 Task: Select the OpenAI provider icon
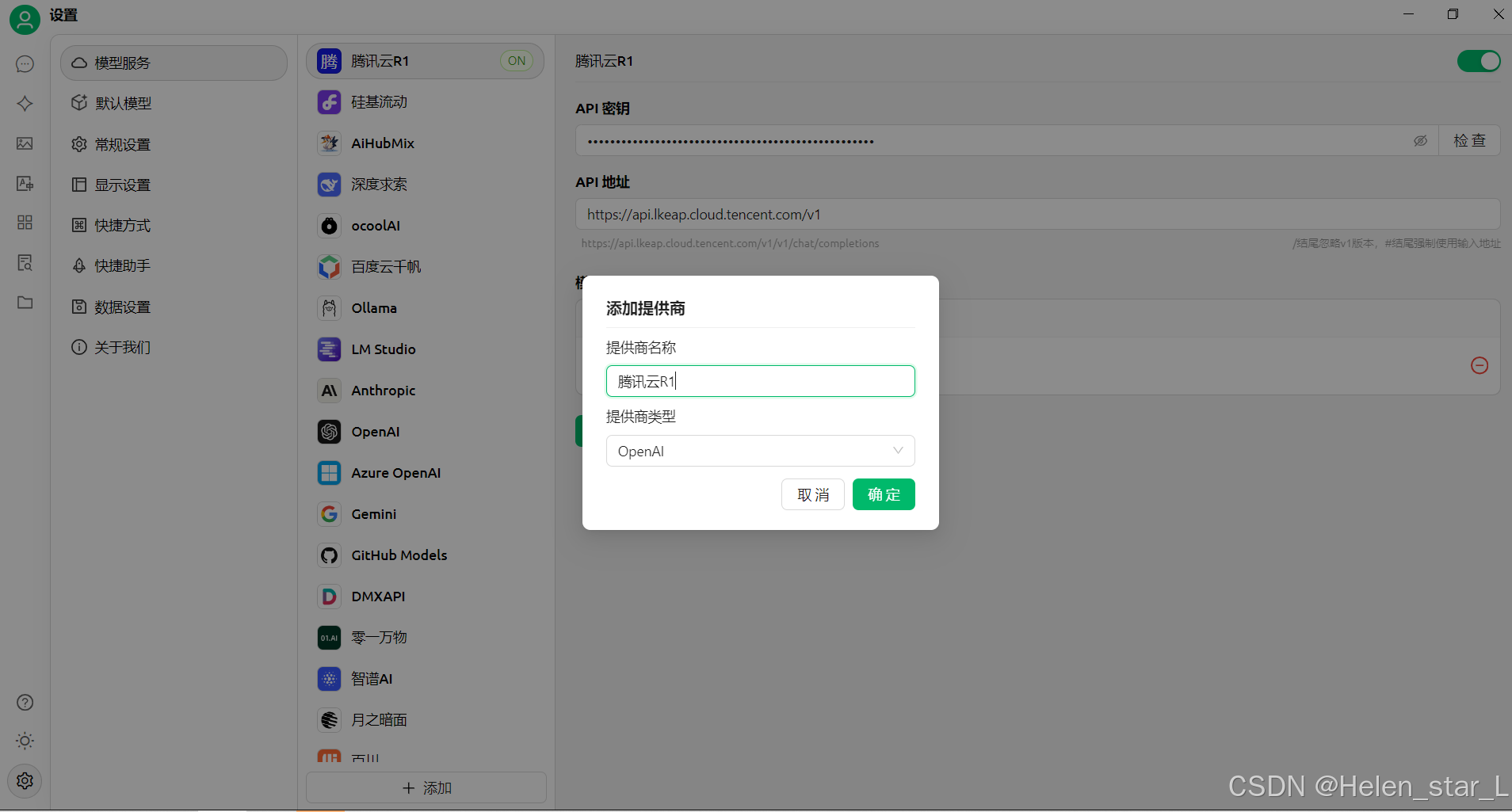pyautogui.click(x=329, y=432)
